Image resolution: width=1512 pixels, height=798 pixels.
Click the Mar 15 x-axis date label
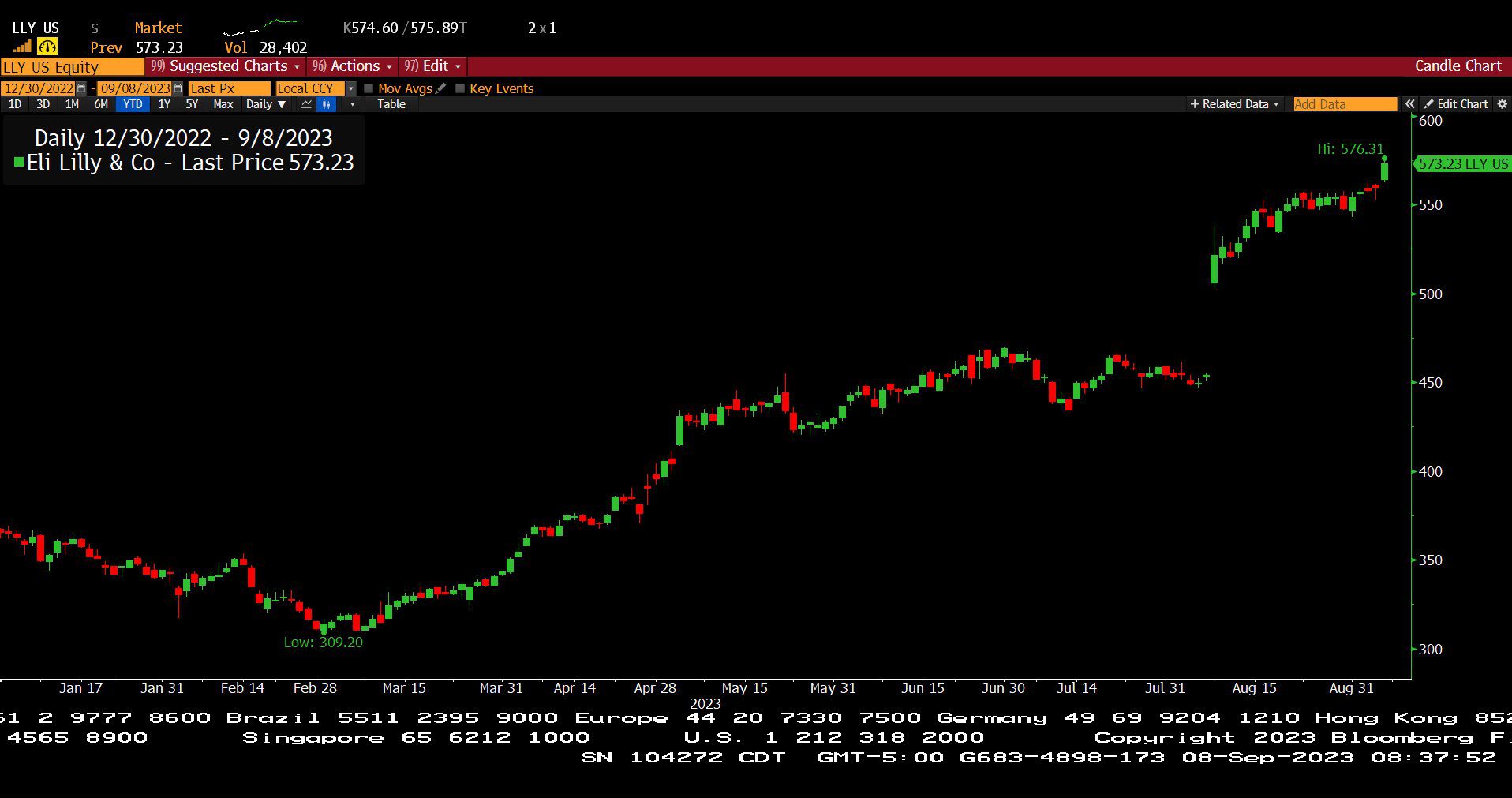click(404, 688)
